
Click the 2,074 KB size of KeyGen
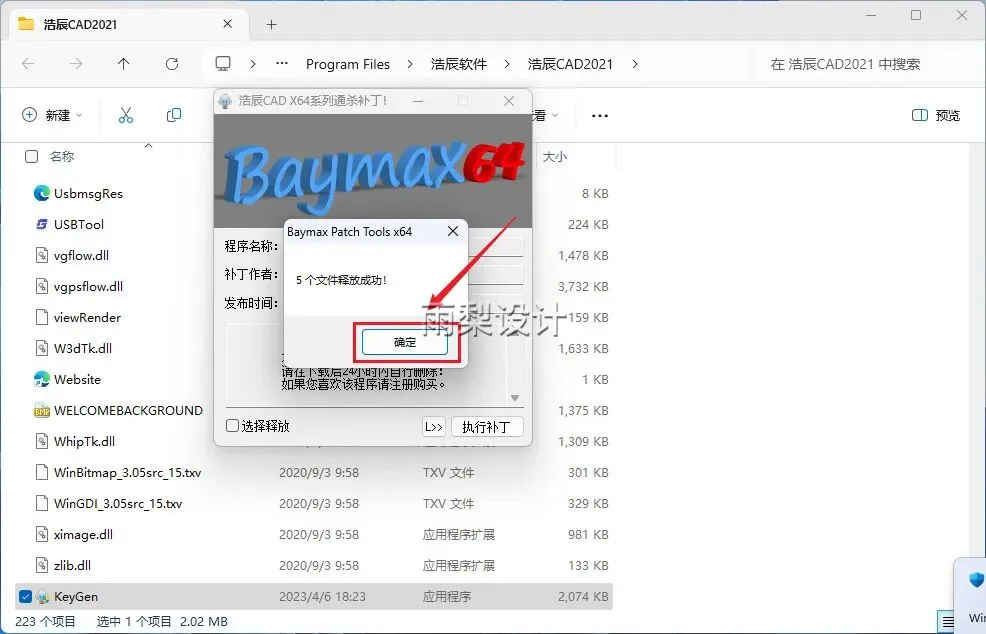click(583, 596)
